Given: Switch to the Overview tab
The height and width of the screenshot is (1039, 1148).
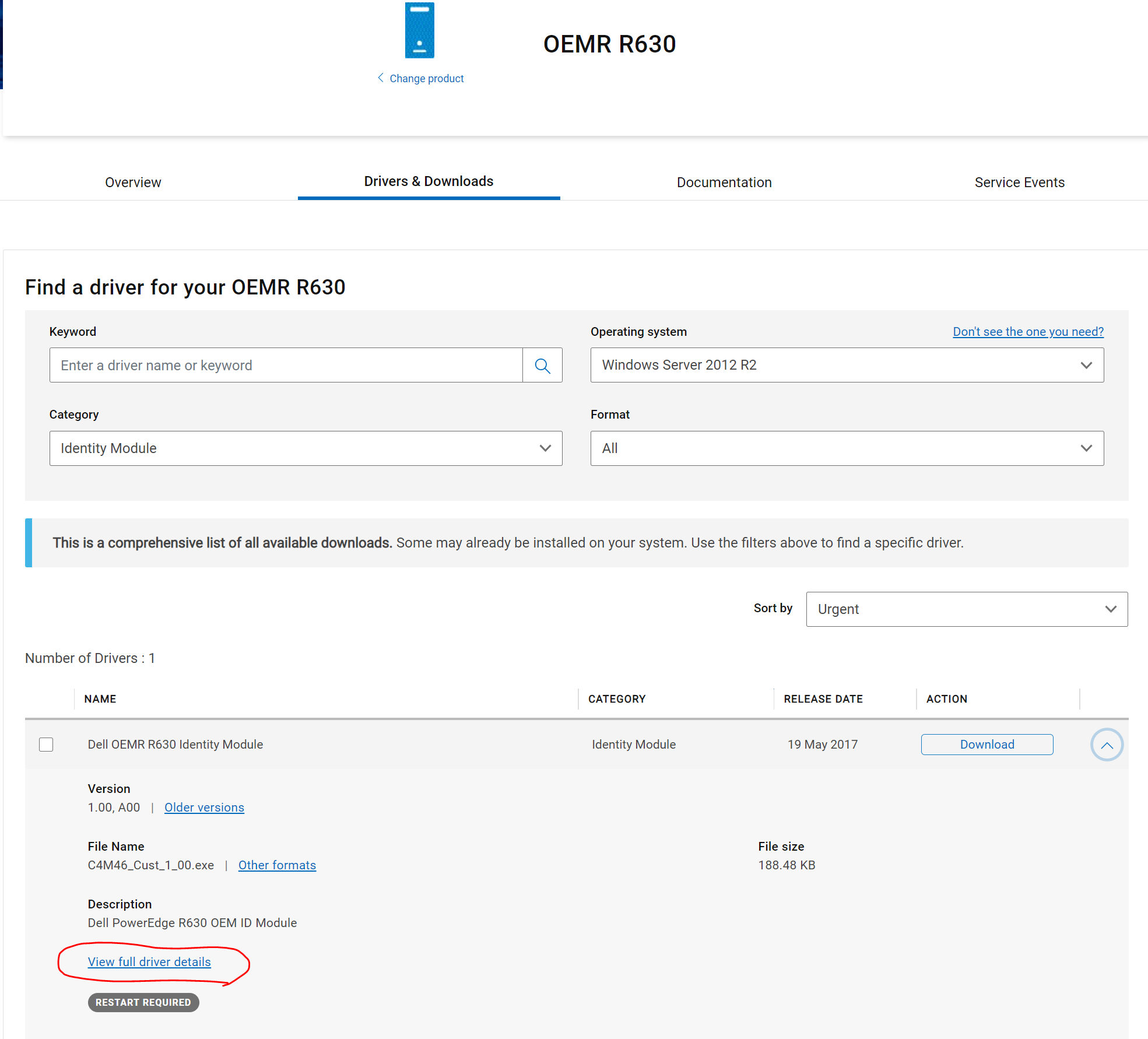Looking at the screenshot, I should point(133,182).
